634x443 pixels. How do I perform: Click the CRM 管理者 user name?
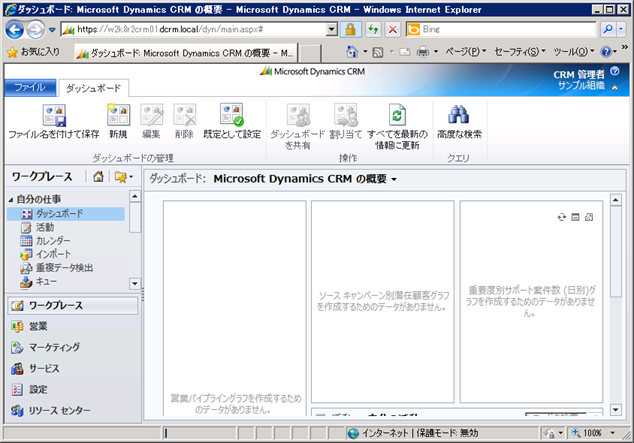pyautogui.click(x=579, y=74)
